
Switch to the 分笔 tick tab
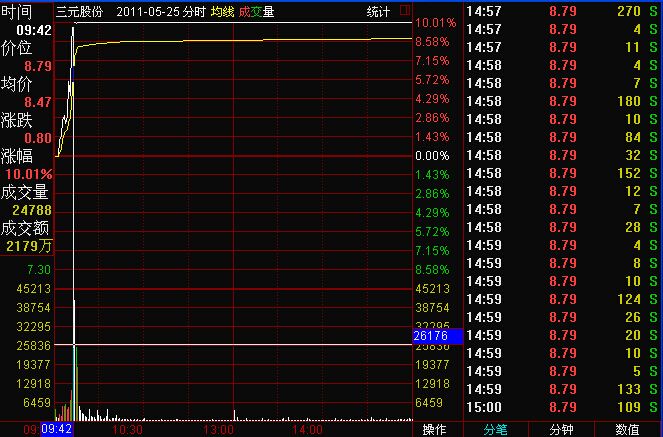496,429
